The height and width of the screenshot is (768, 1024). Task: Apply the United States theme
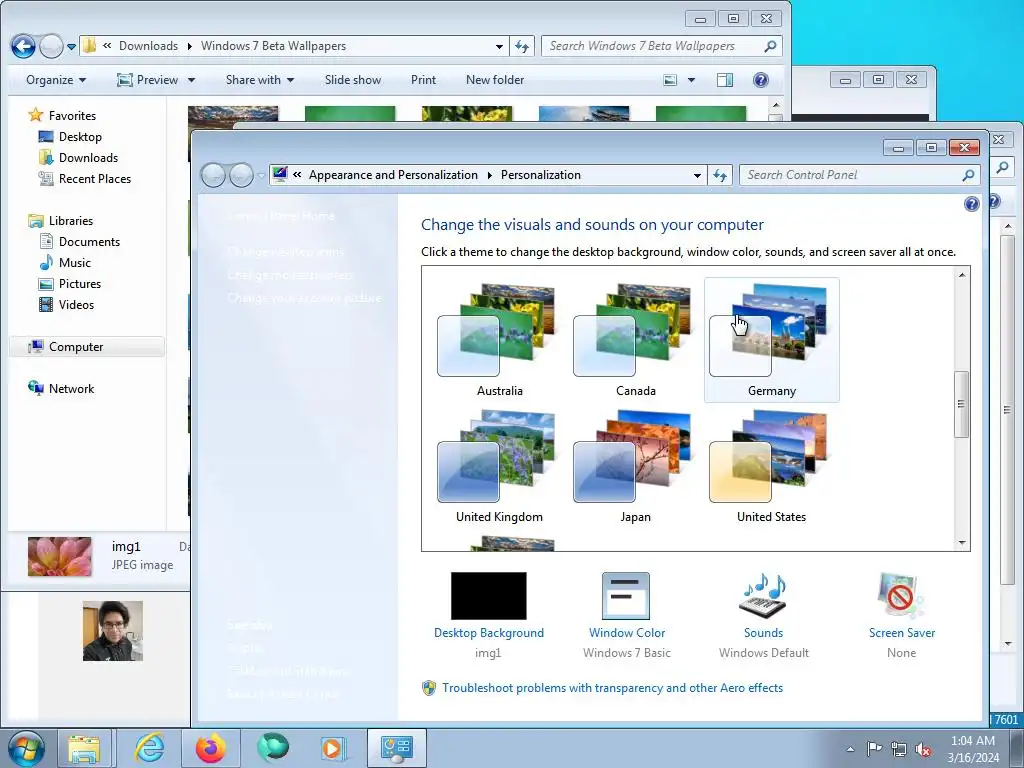point(771,466)
